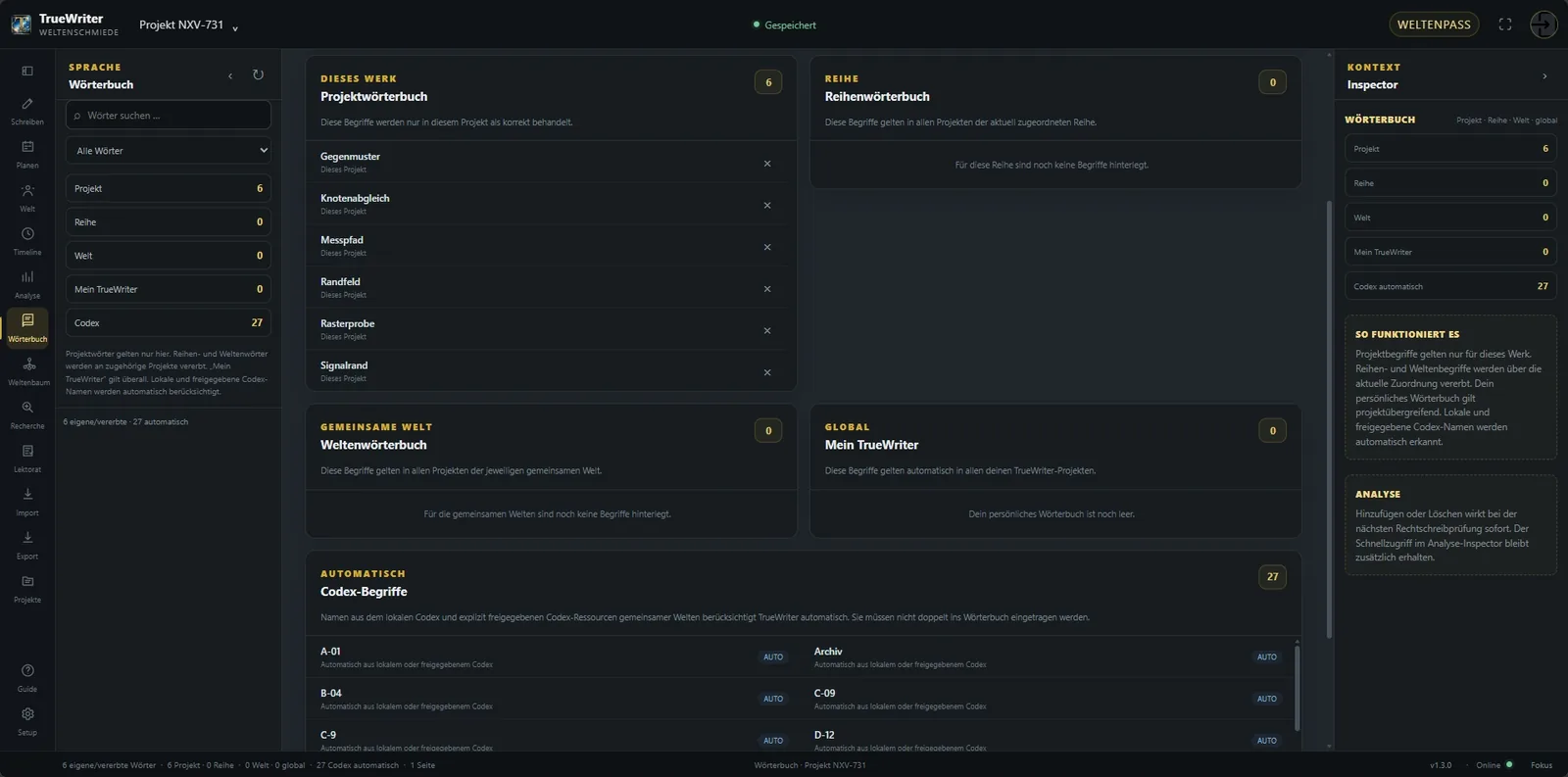Screen dimensions: 1568x777
Task: Toggle Fokus mode in the status bar
Action: pos(1542,765)
